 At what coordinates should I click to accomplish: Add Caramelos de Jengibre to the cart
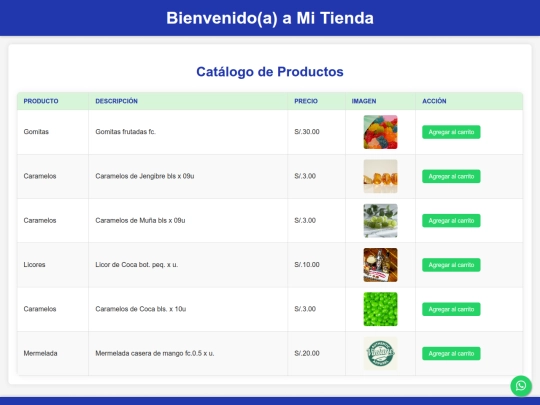[451, 176]
